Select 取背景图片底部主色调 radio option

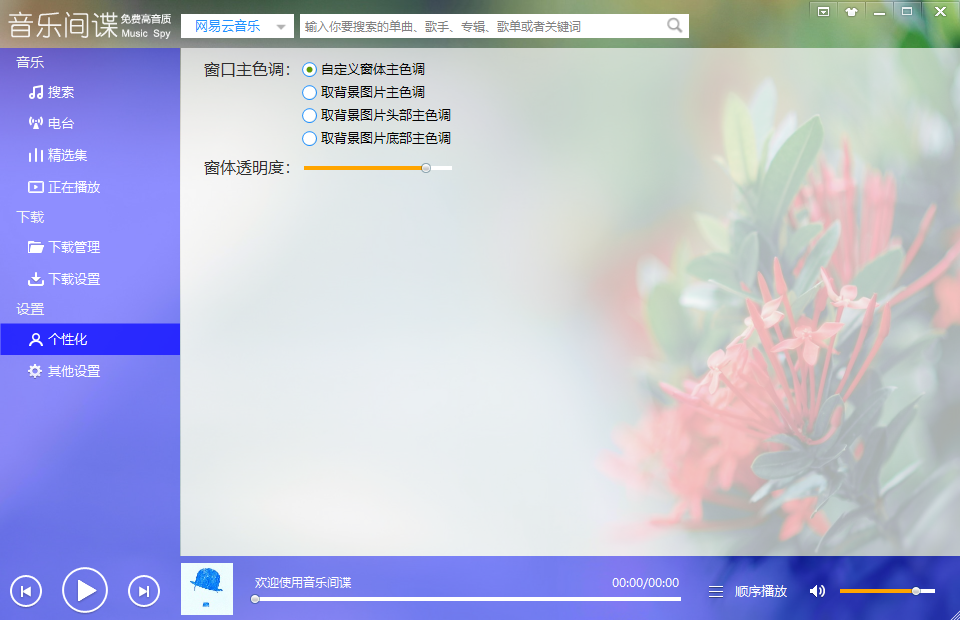click(x=377, y=138)
